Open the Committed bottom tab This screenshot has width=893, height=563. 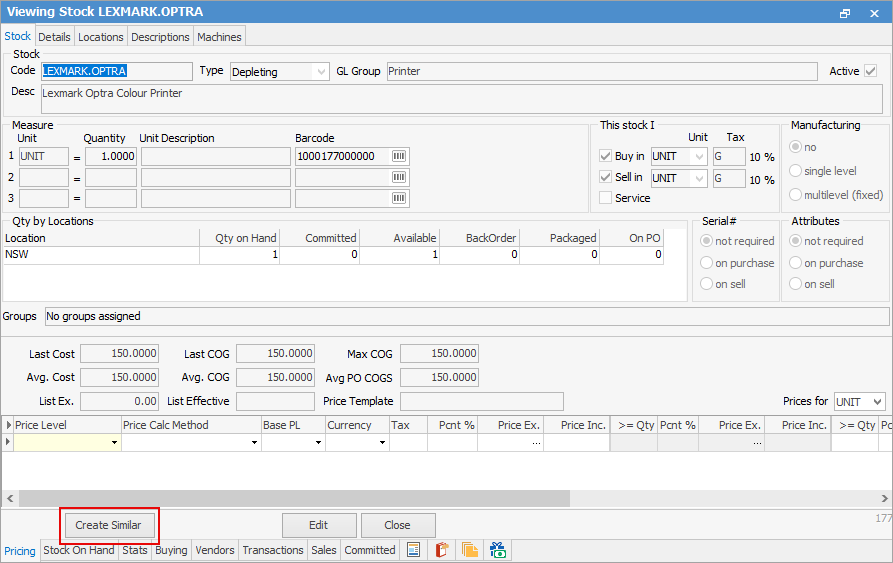coord(370,550)
